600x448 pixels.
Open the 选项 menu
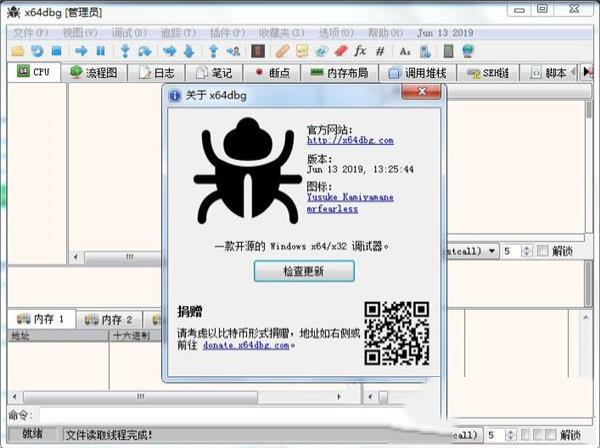click(336, 33)
